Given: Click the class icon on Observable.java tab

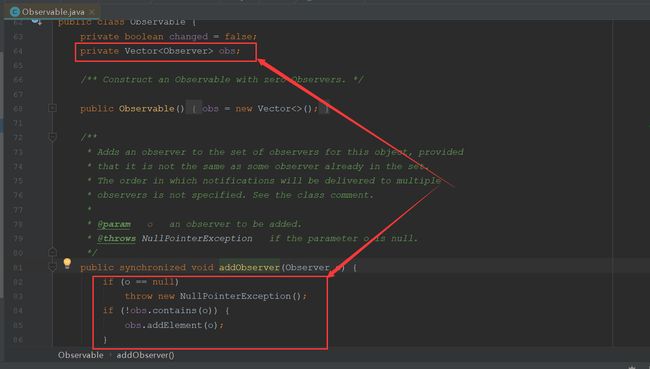Looking at the screenshot, I should coord(15,12).
